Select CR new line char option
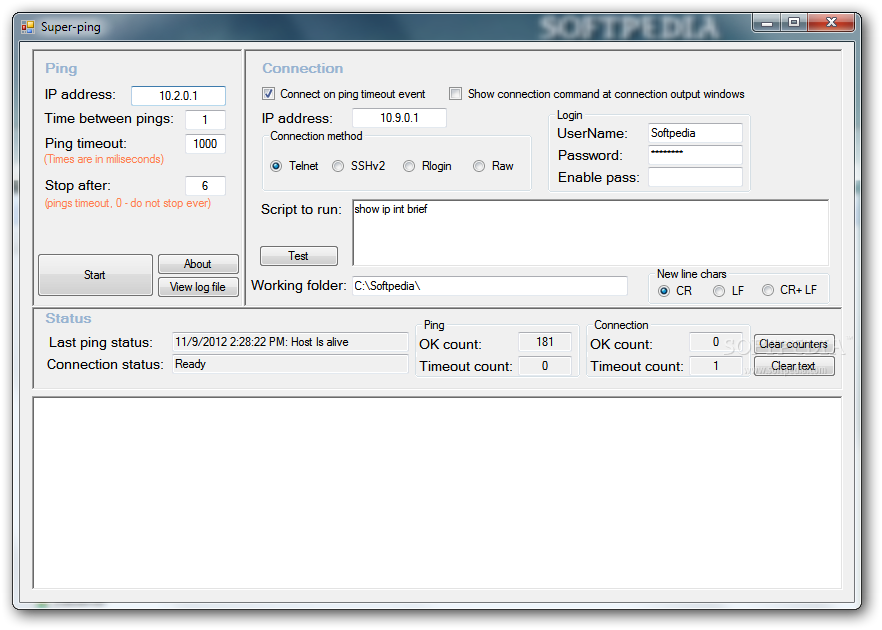 664,291
